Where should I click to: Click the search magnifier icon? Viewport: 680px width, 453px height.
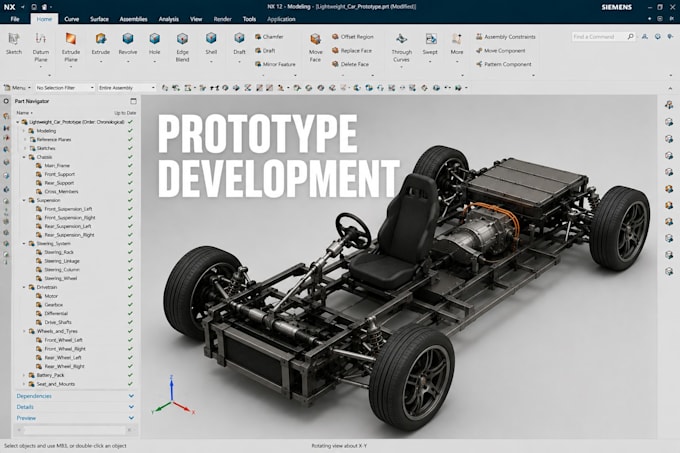(631, 37)
